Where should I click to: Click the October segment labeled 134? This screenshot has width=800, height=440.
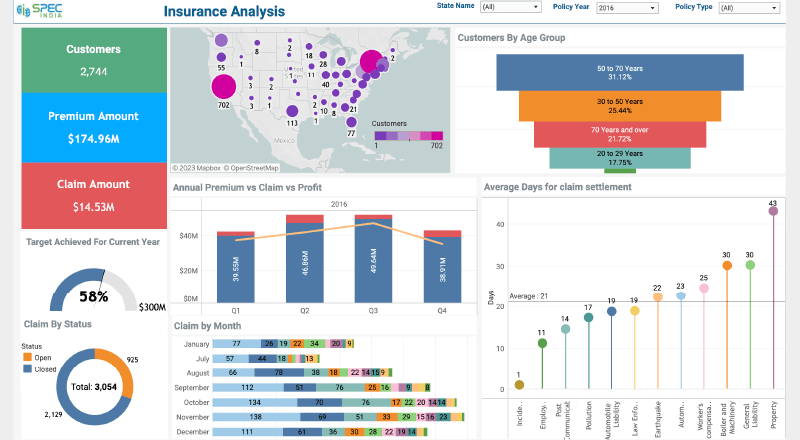click(255, 402)
